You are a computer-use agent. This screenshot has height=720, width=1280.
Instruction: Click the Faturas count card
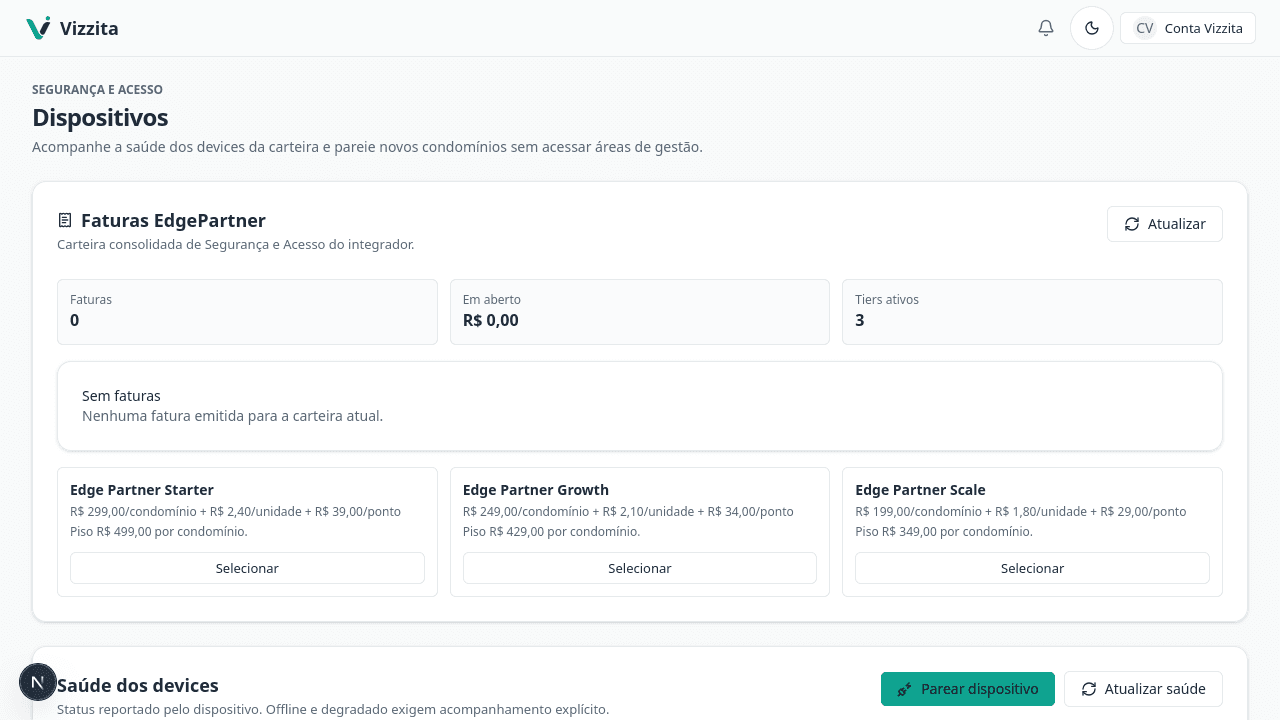247,312
